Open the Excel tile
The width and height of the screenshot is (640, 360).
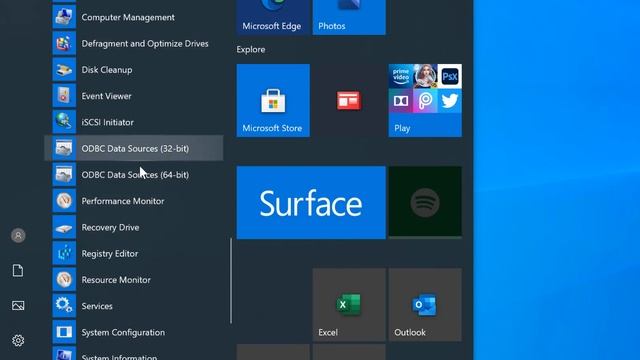tap(349, 304)
